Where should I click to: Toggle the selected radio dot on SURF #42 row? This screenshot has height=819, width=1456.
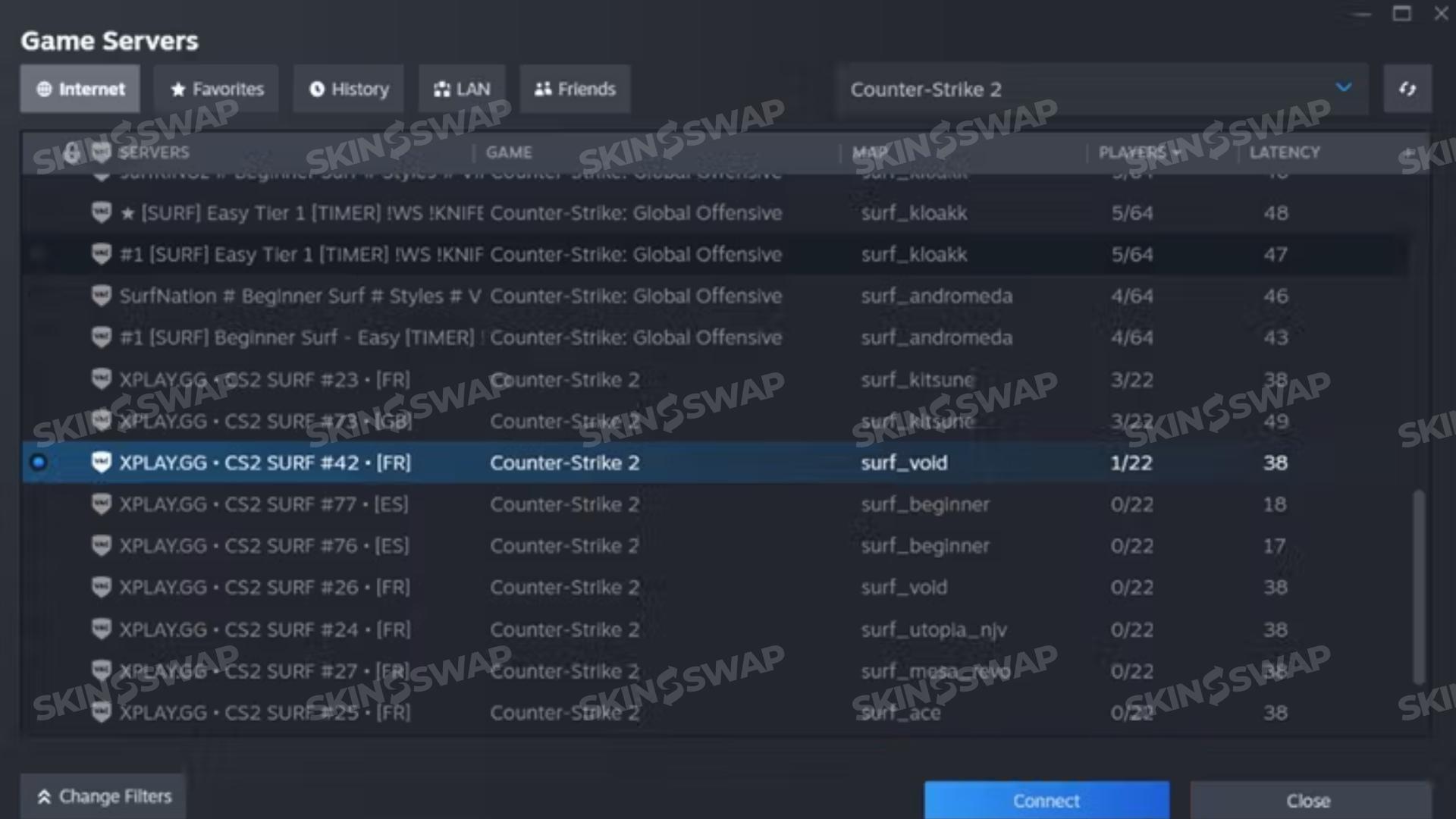pyautogui.click(x=39, y=463)
